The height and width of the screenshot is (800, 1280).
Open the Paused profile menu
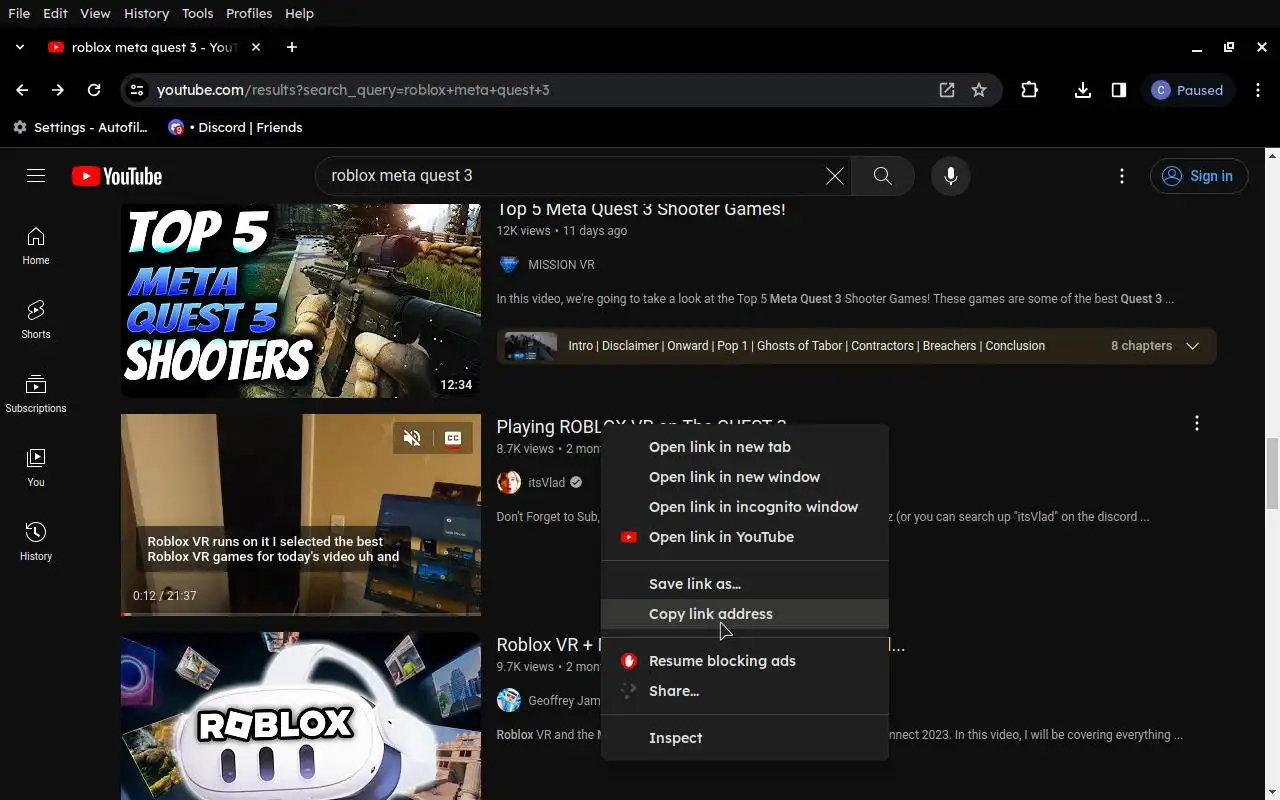click(1188, 90)
